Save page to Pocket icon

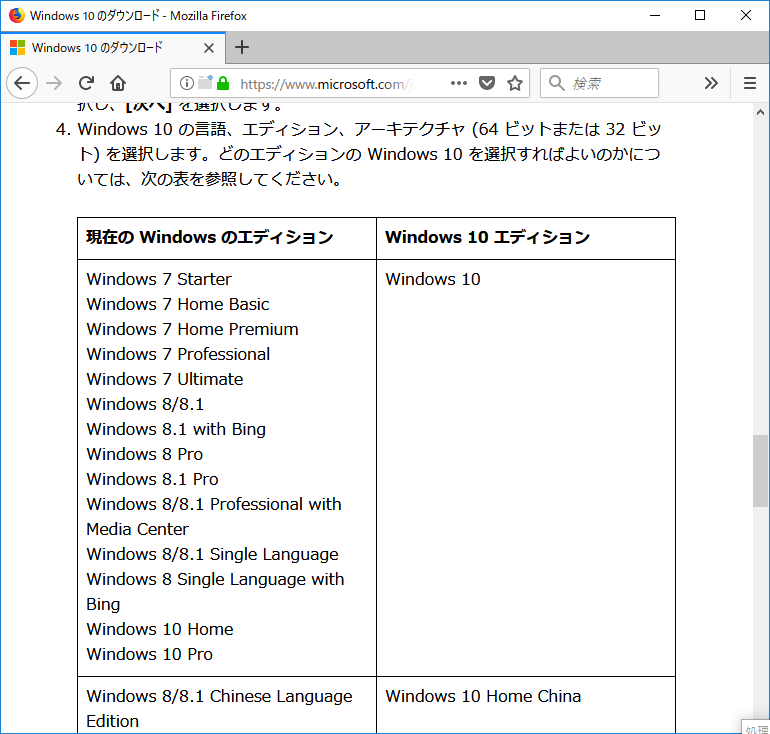pos(487,83)
